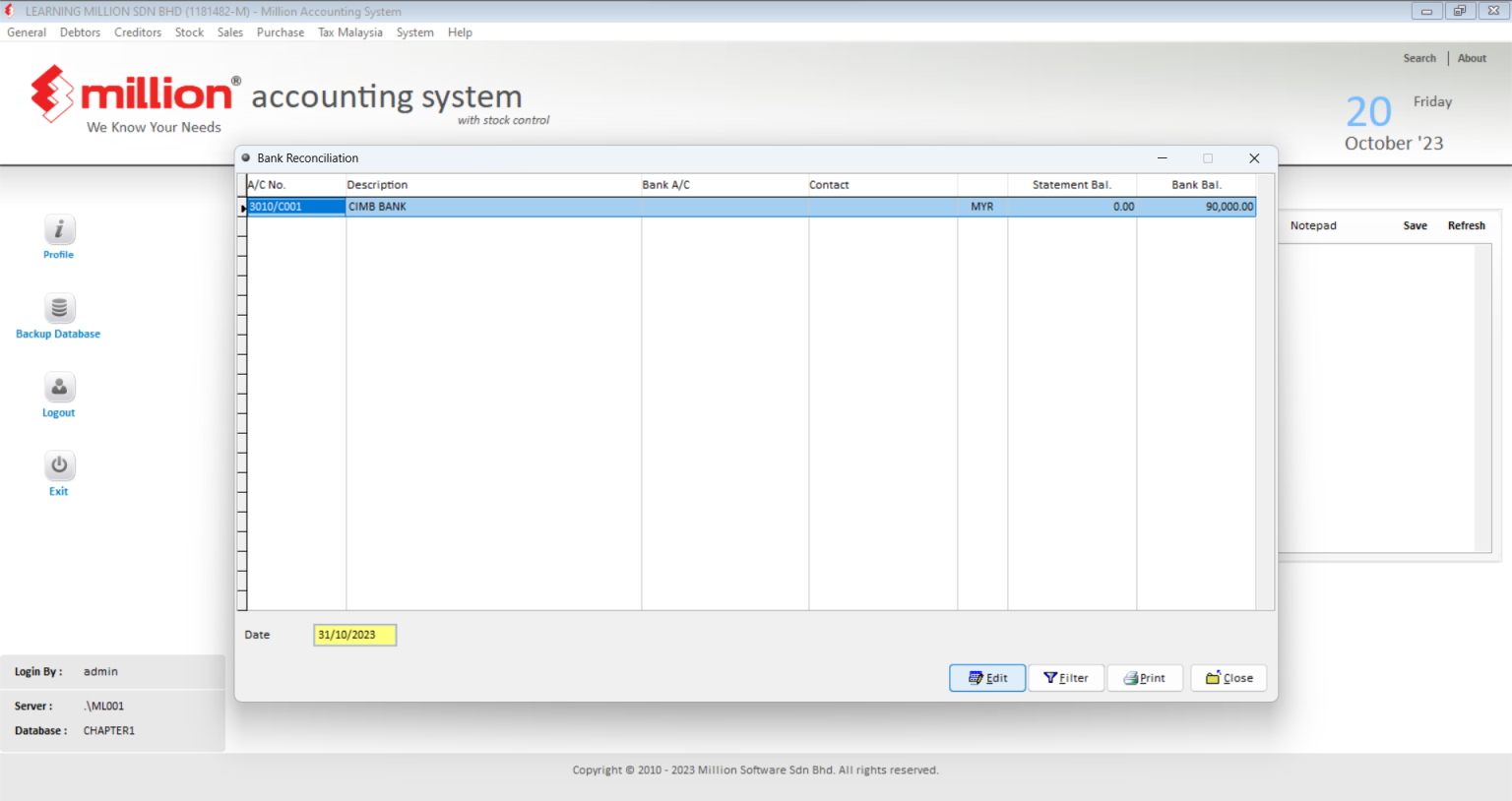
Task: Click Refresh in the Notepad panel
Action: tap(1467, 225)
